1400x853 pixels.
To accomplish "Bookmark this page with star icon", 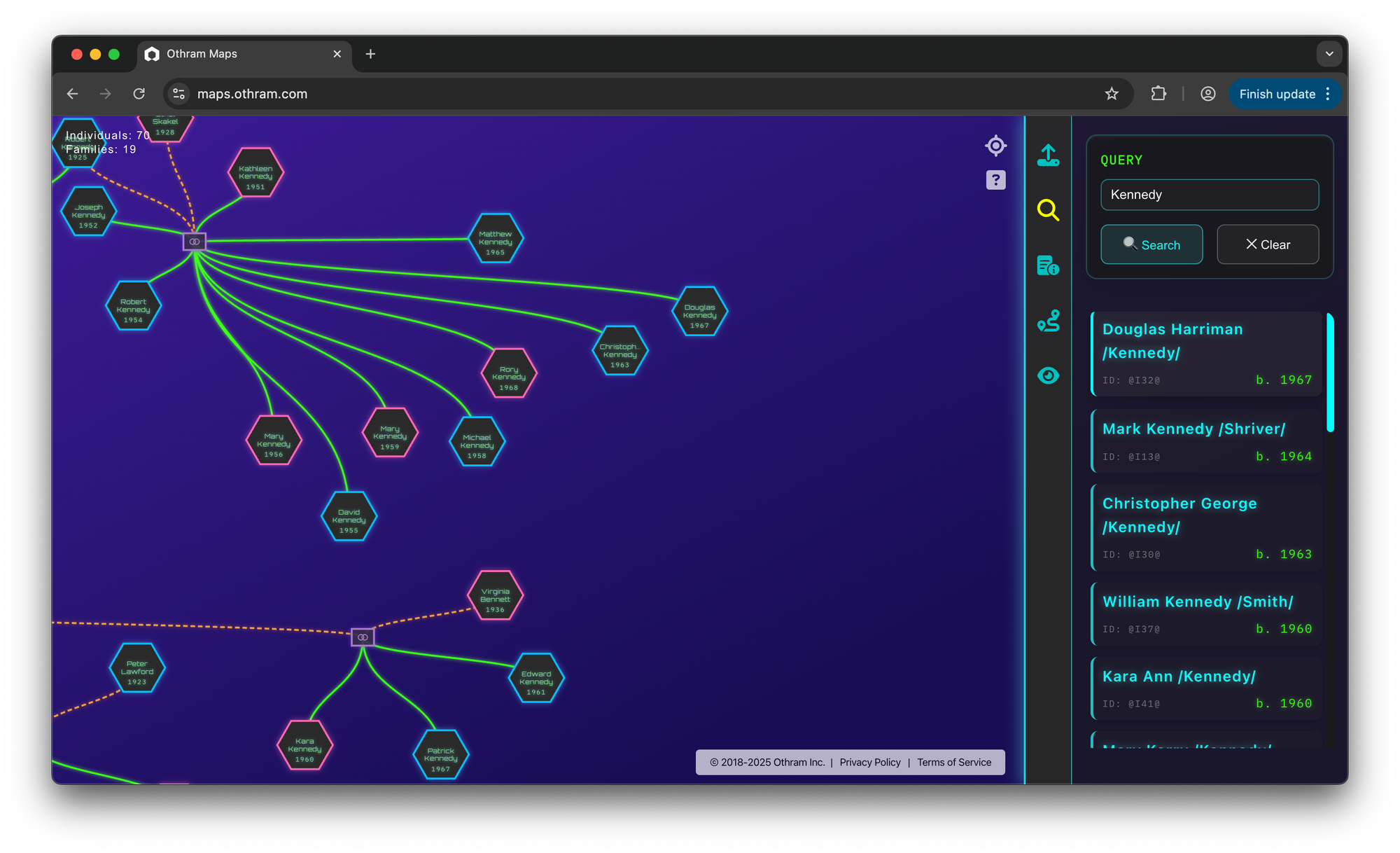I will pos(1112,94).
